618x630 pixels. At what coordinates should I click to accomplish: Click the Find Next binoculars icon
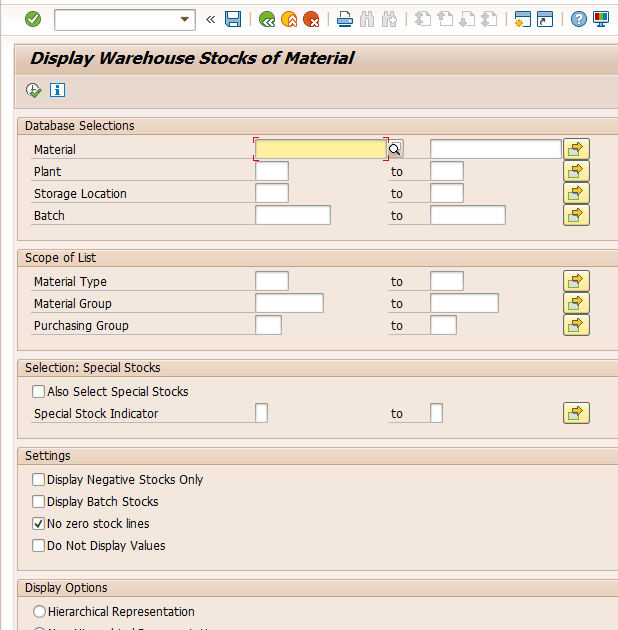(389, 19)
